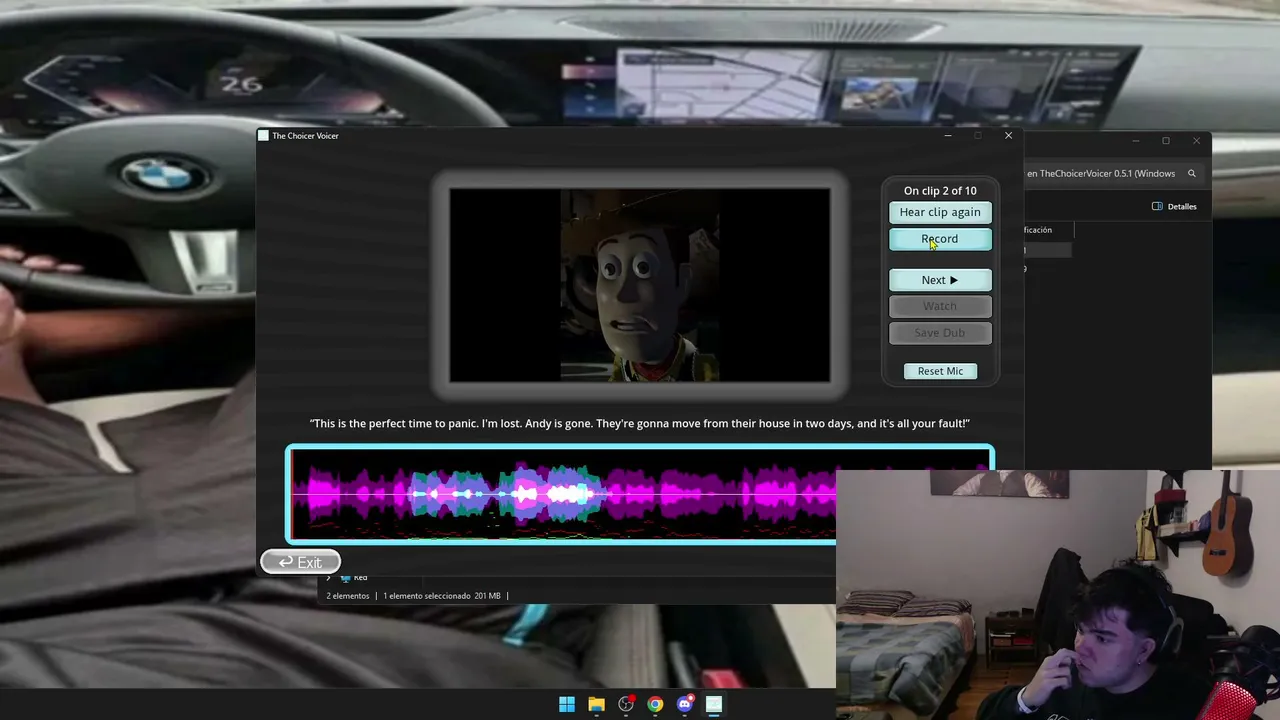1280x720 pixels.
Task: Click the search magnifier icon in File Explorer
Action: coord(1191,173)
